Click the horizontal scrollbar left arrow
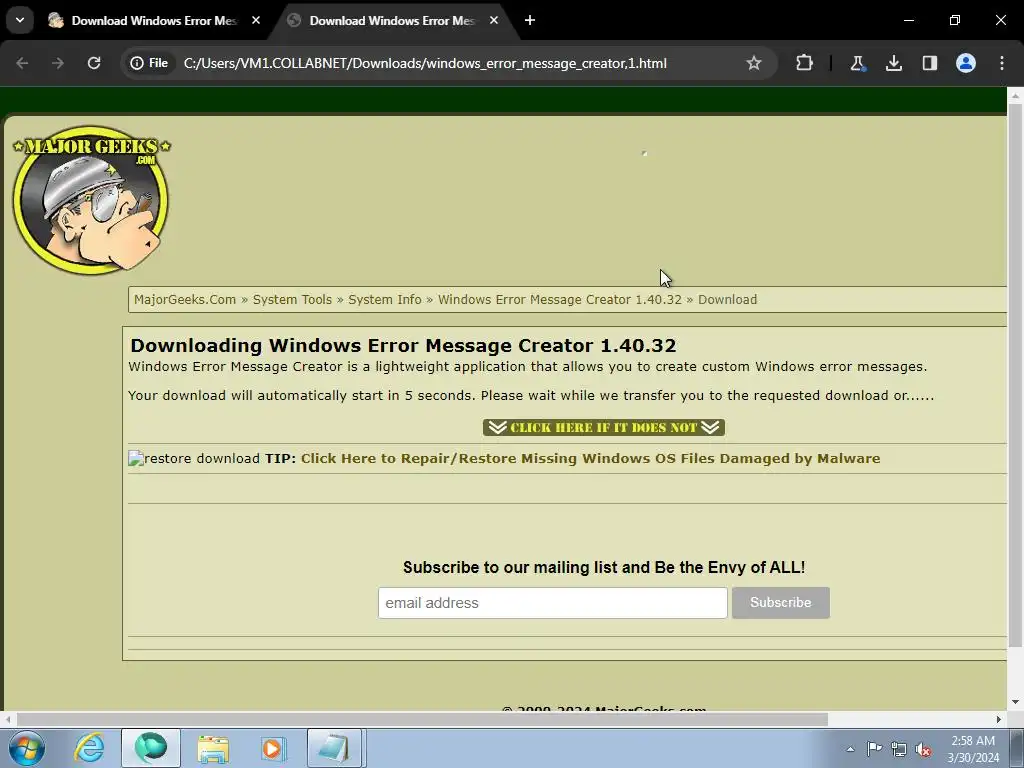Viewport: 1024px width, 768px height. (7, 719)
